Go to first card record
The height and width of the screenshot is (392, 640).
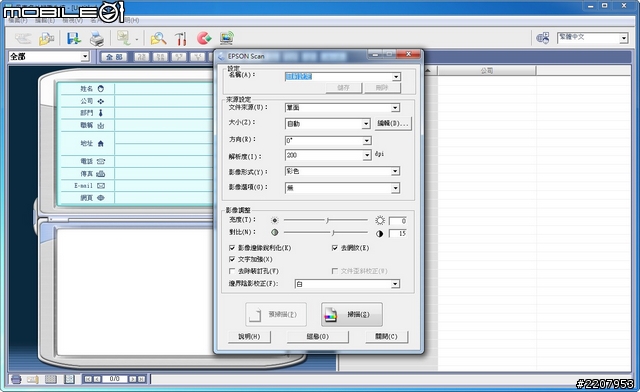(x=88, y=379)
